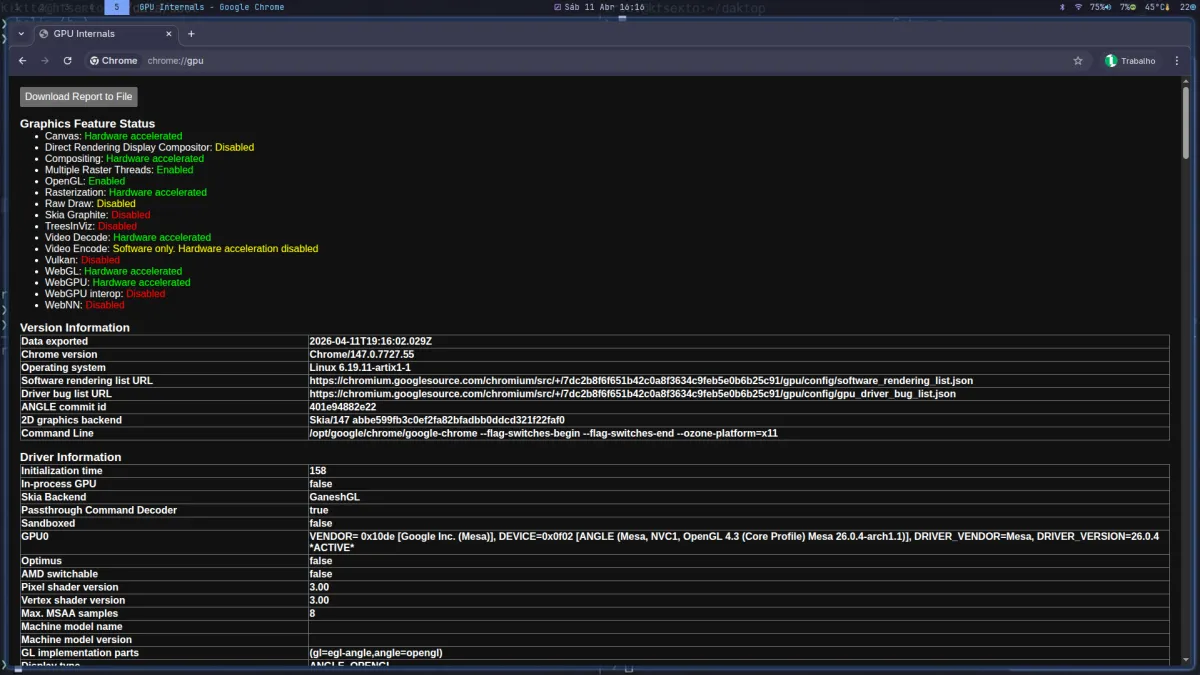Click the Wi-Fi icon in the status bar
The height and width of the screenshot is (675, 1200).
pos(1078,7)
